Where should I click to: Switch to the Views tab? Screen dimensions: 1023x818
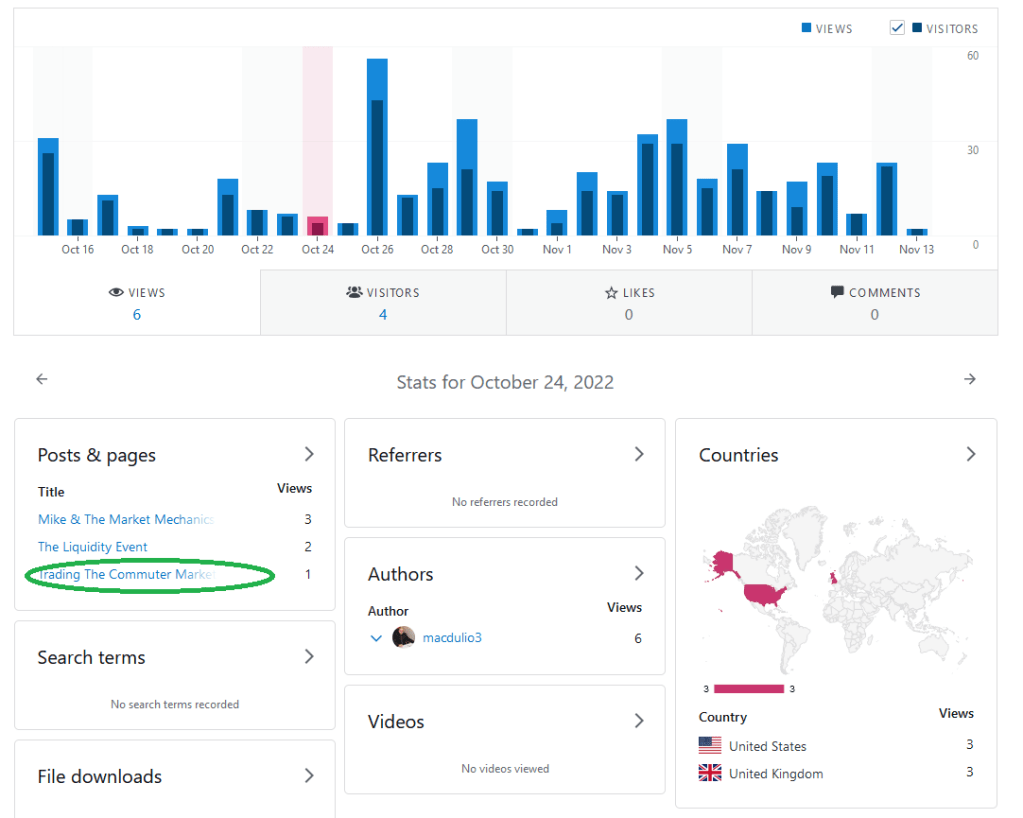(137, 303)
